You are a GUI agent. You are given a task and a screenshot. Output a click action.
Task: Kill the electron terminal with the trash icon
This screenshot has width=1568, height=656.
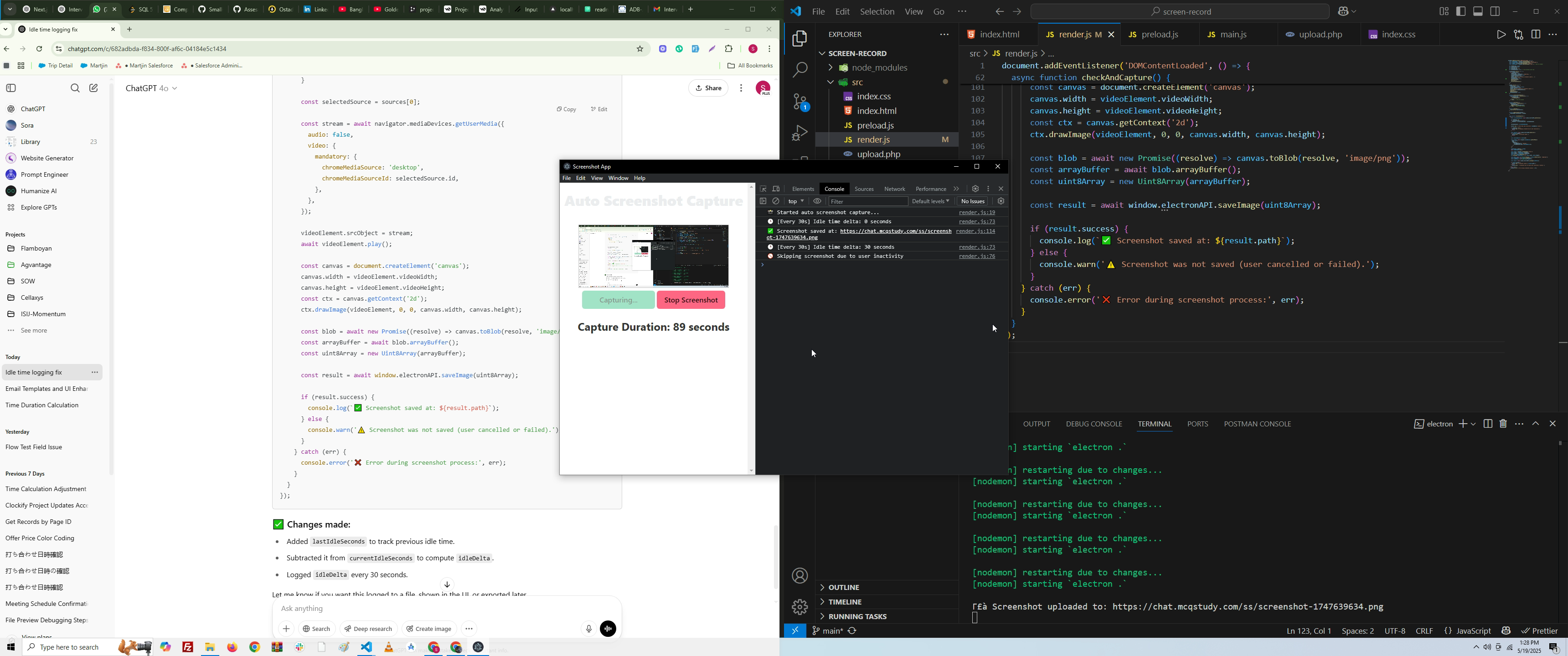click(x=1503, y=424)
